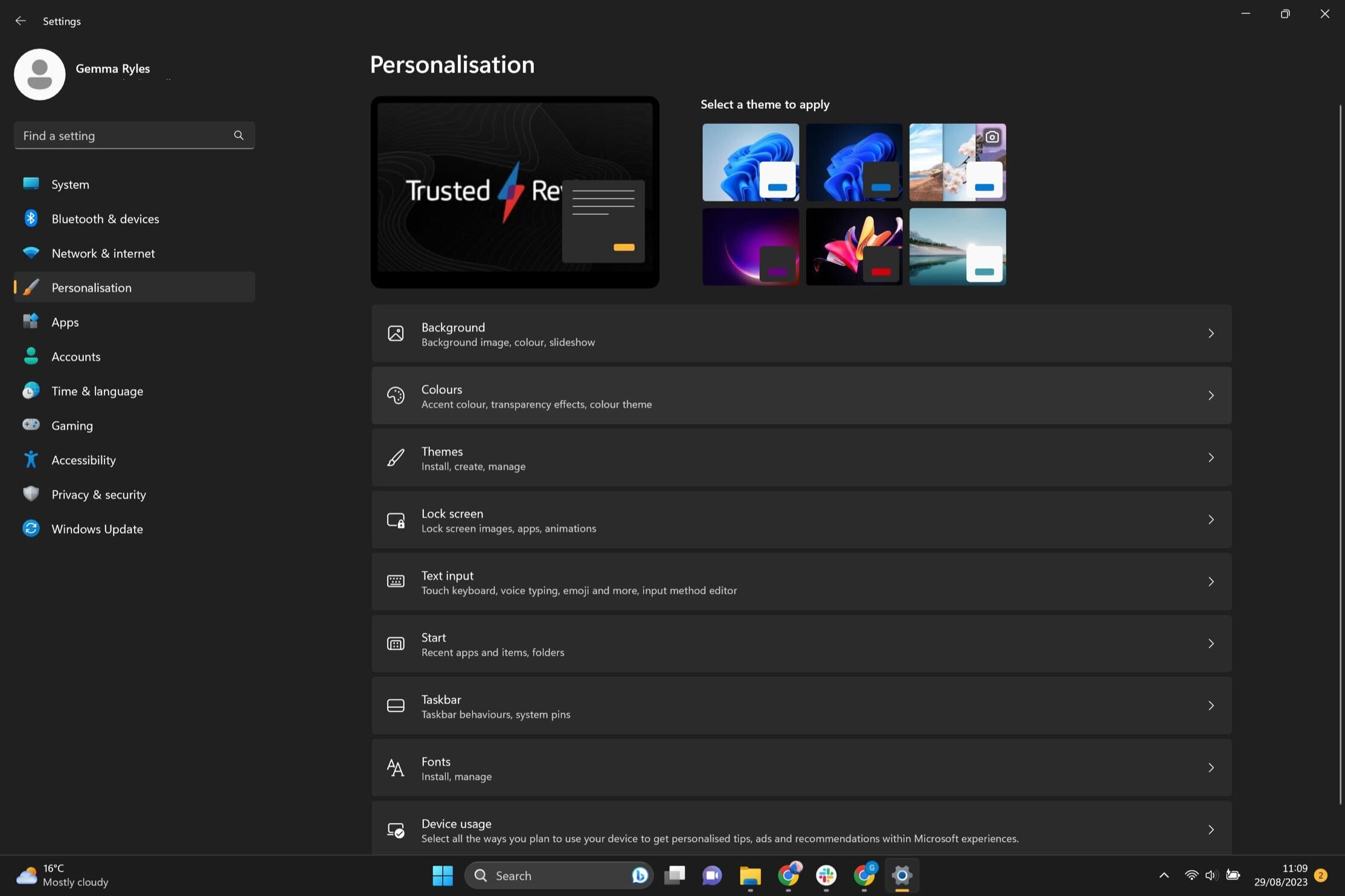The width and height of the screenshot is (1345, 896).
Task: Open Accounts settings in the sidebar
Action: tap(76, 356)
